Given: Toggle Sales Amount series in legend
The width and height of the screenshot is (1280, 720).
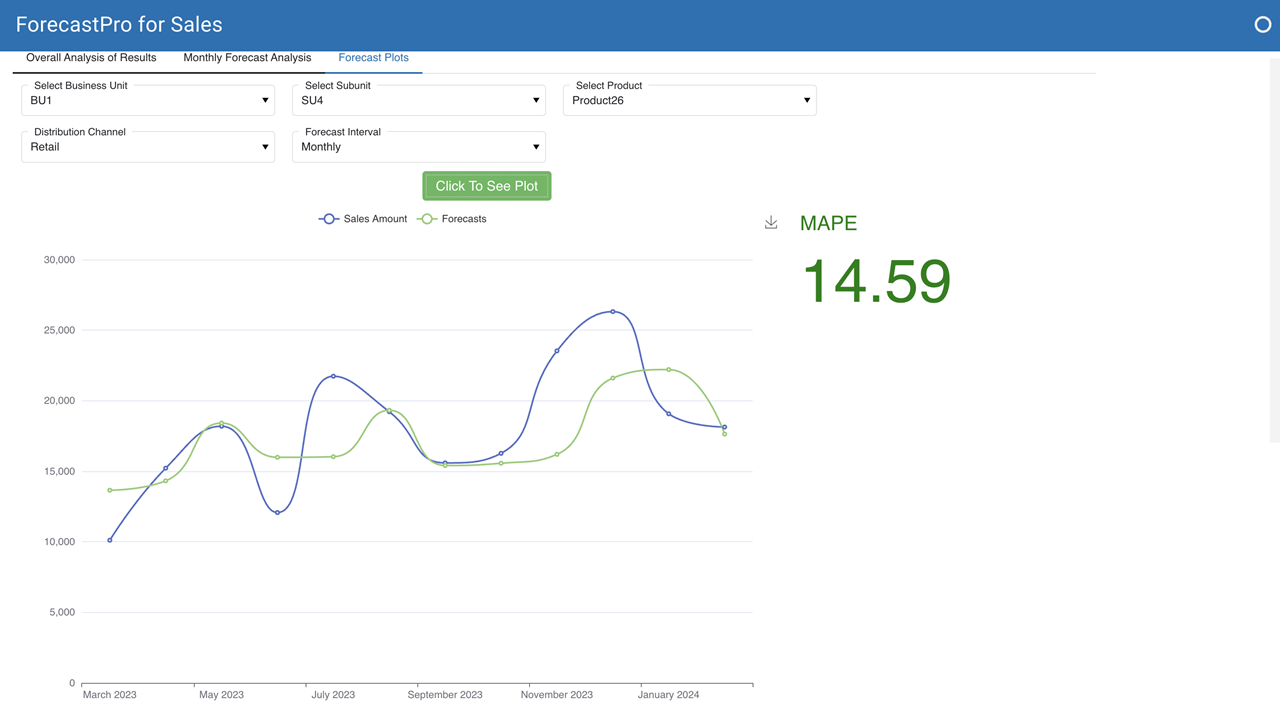Looking at the screenshot, I should coord(363,219).
